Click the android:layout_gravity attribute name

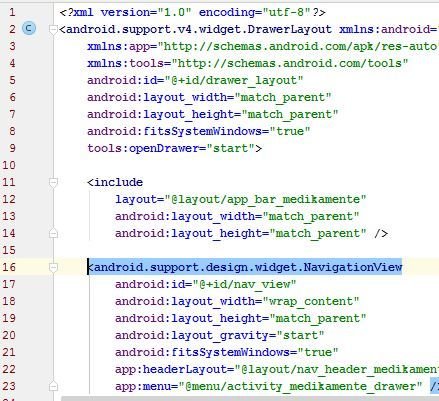click(x=192, y=335)
